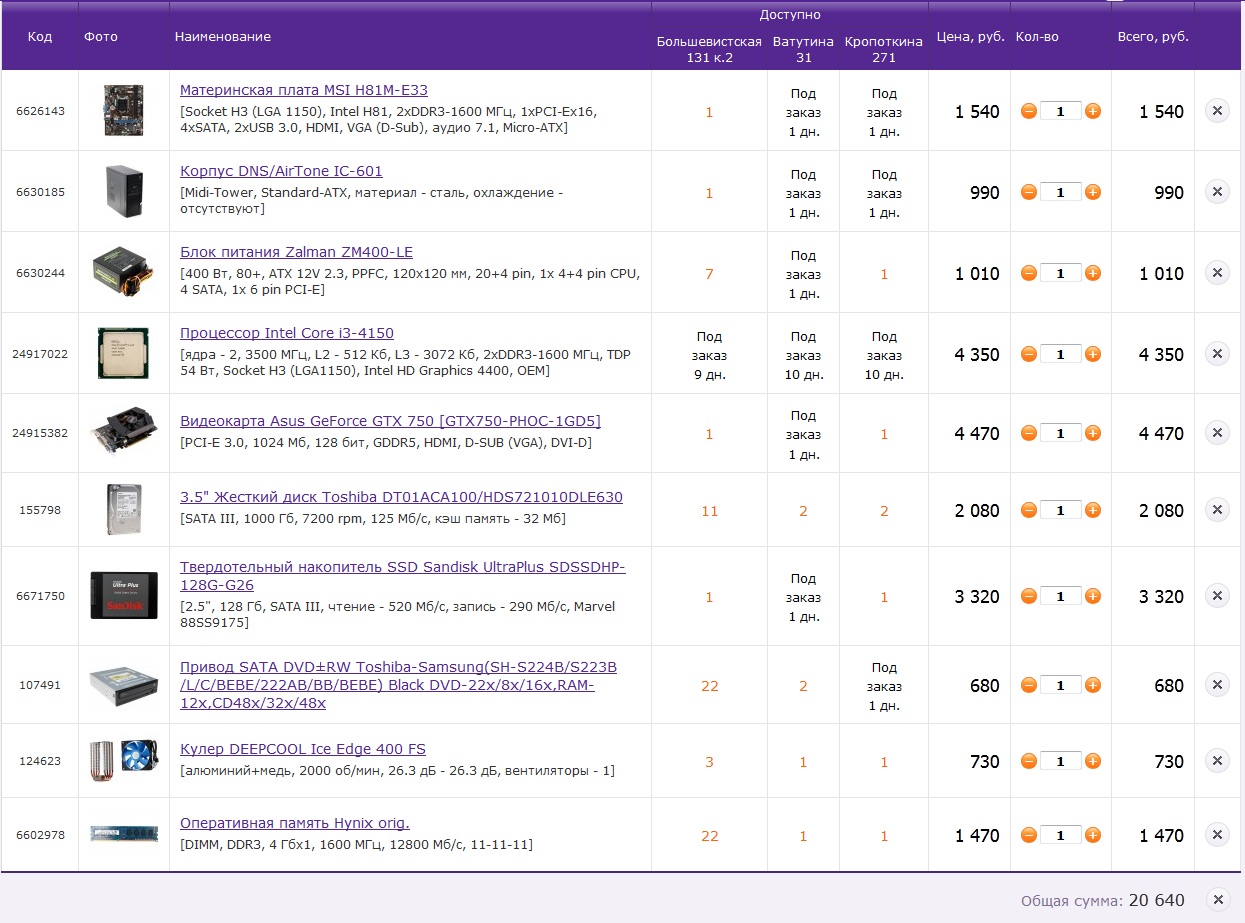1245x923 pixels.
Task: Remove DEEPCOOL Ice Edge cooler from cart
Action: [x=1217, y=761]
